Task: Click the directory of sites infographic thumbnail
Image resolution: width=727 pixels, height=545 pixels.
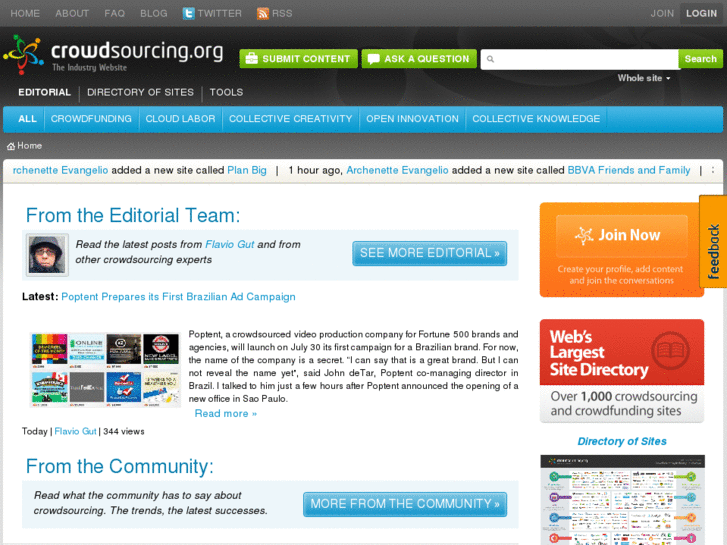Action: (622, 500)
